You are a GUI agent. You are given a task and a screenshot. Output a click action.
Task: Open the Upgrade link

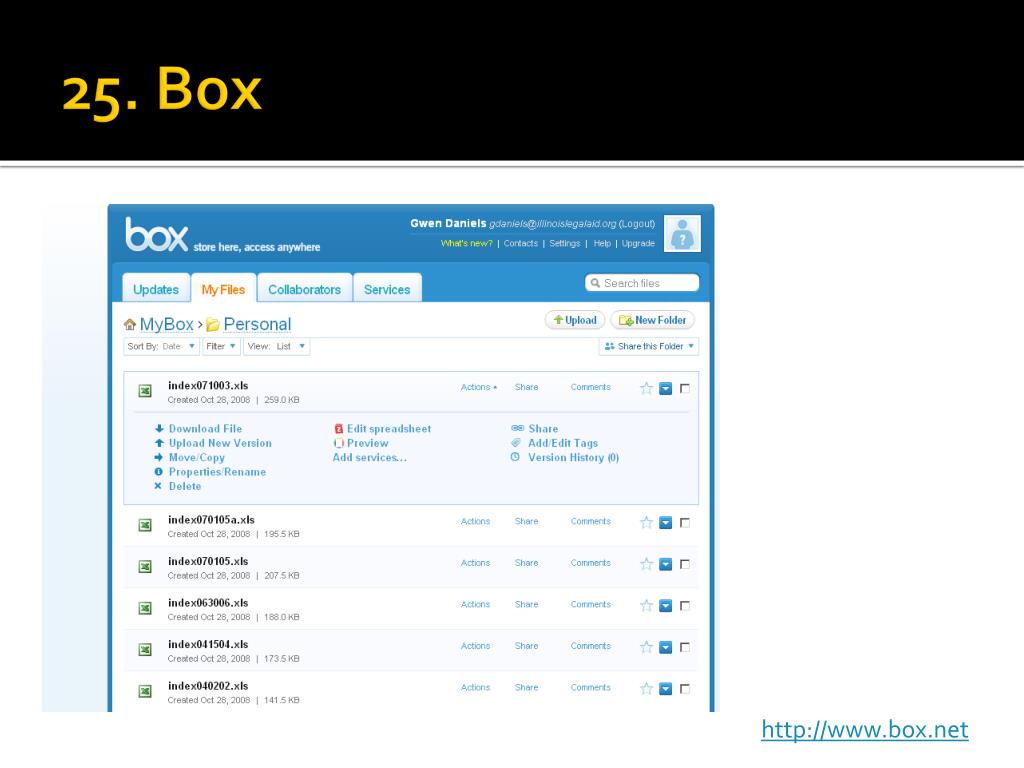tap(638, 243)
